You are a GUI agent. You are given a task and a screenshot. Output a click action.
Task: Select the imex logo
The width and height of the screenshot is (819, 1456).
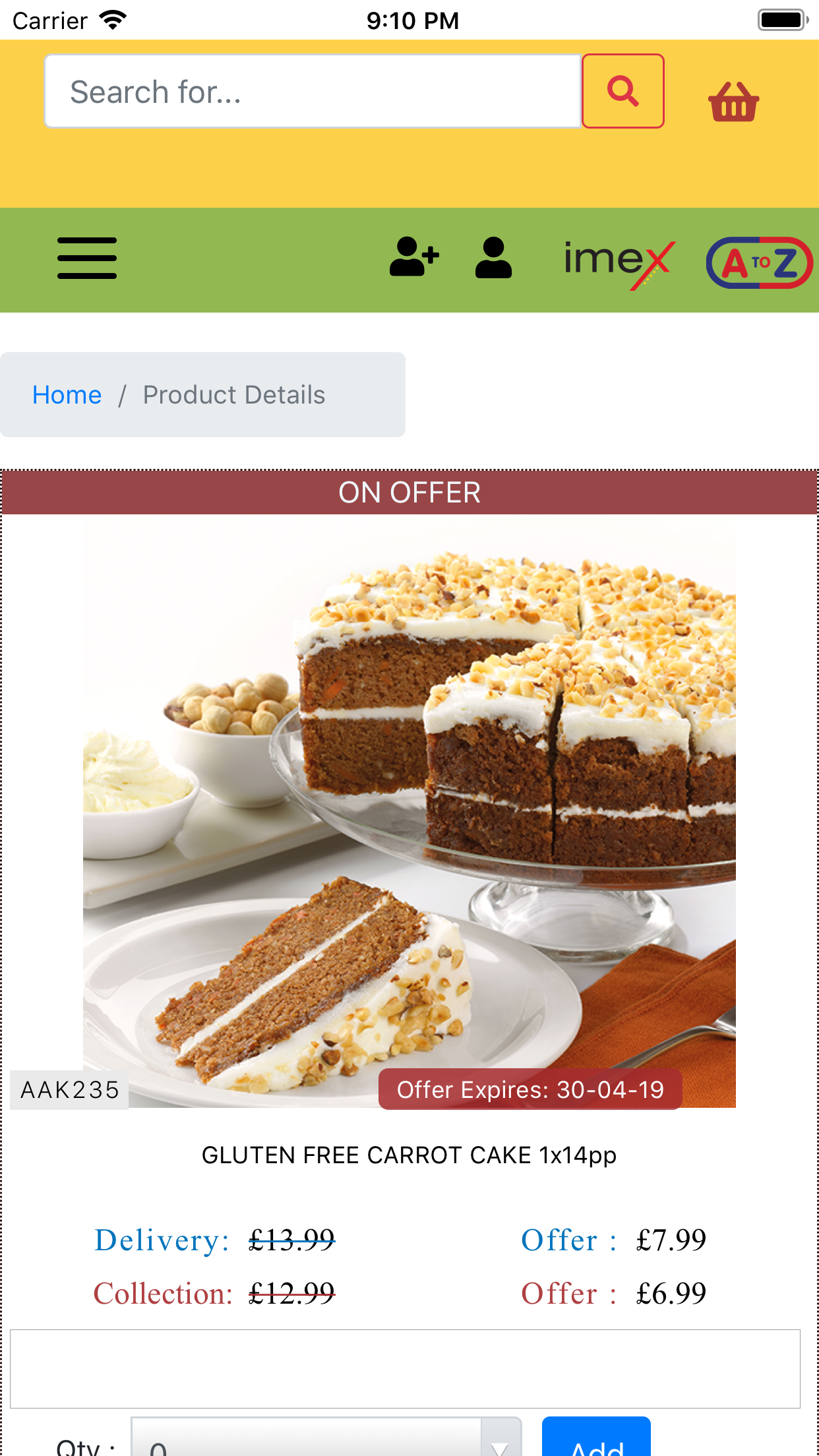pos(620,264)
